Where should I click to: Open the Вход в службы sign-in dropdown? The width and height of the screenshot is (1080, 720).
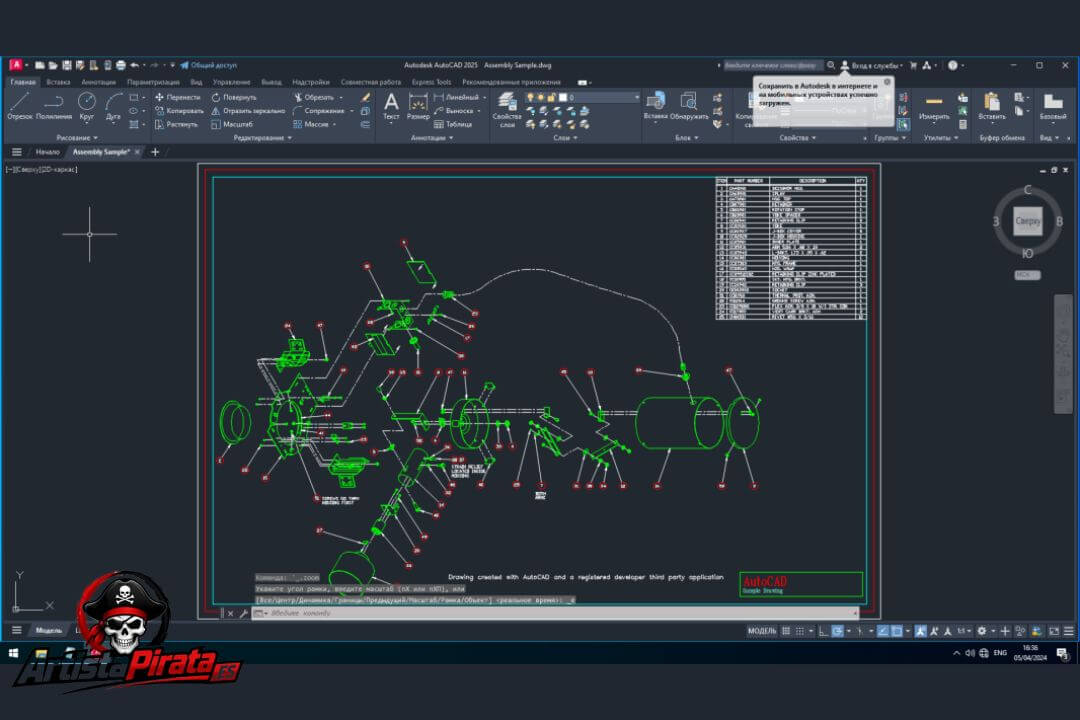click(872, 65)
